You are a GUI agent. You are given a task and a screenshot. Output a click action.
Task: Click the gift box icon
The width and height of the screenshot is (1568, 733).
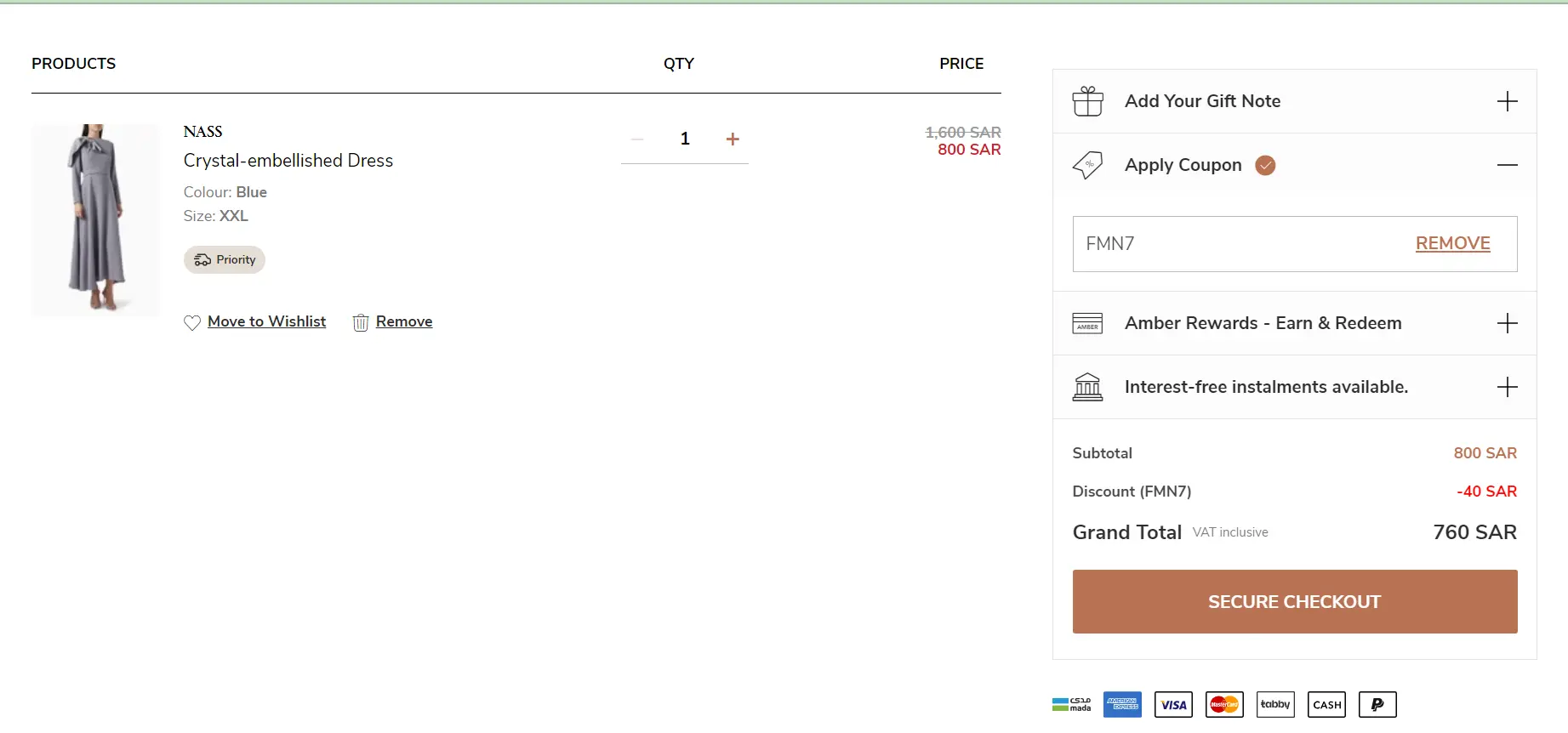coord(1087,101)
